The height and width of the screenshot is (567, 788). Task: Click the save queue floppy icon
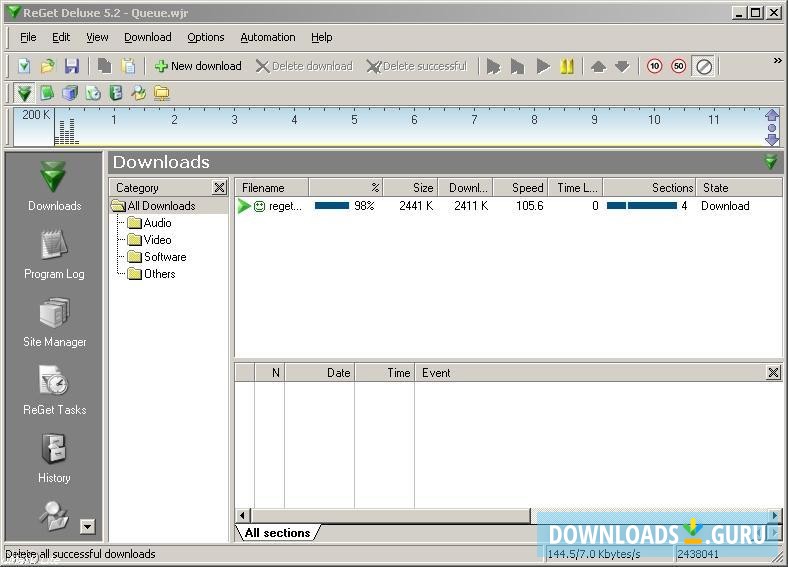pos(72,66)
